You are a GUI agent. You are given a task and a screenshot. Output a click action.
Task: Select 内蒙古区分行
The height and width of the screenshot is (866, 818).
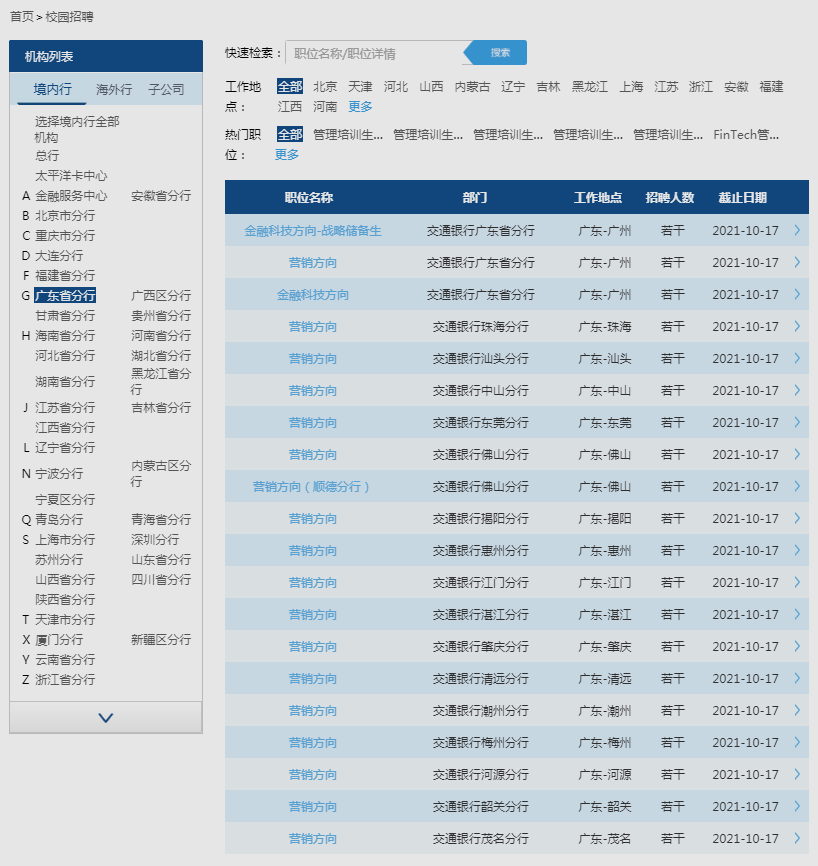coord(161,473)
